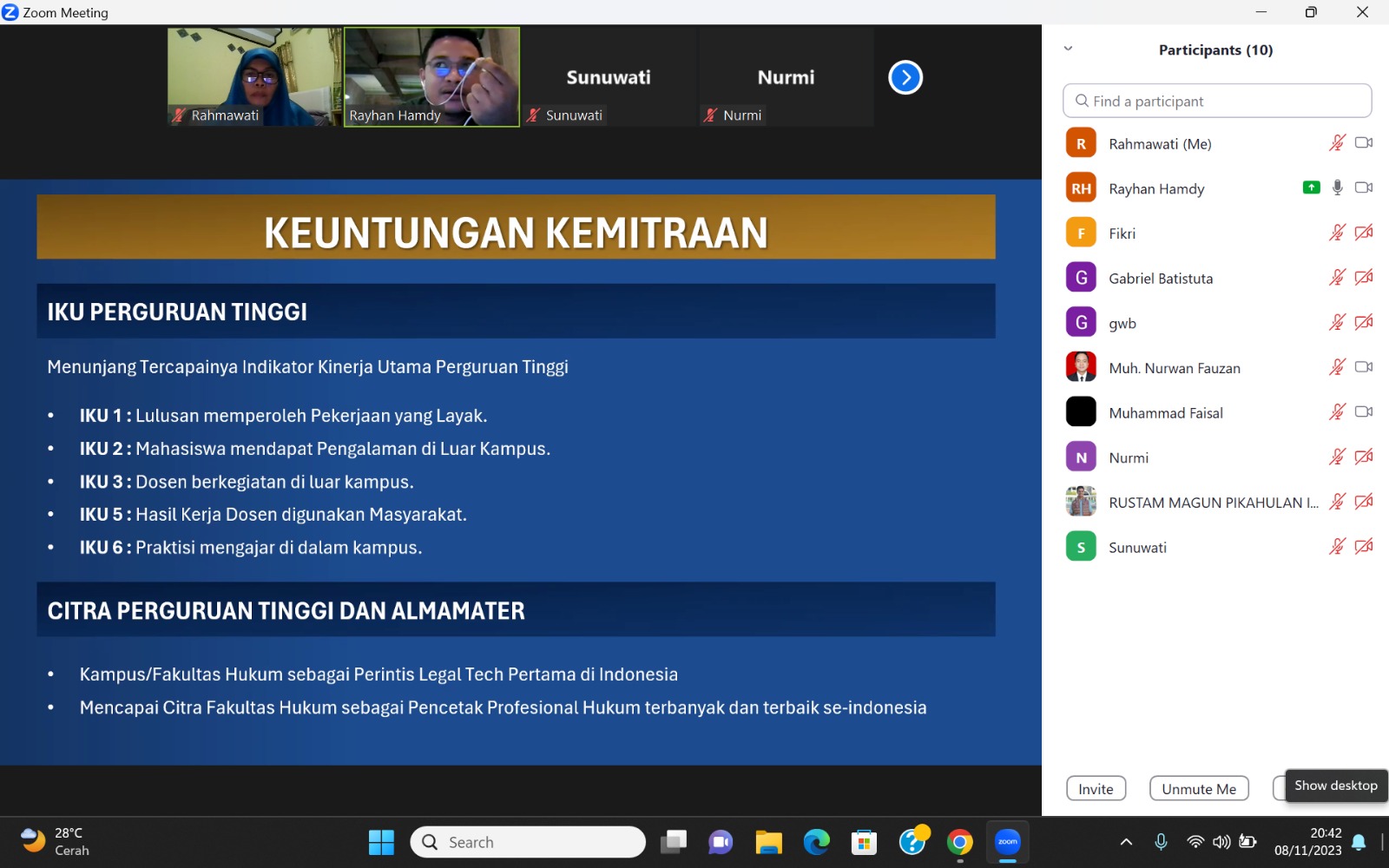
Task: Click Gabriel Batistuta's disabled camera icon
Action: tap(1364, 278)
